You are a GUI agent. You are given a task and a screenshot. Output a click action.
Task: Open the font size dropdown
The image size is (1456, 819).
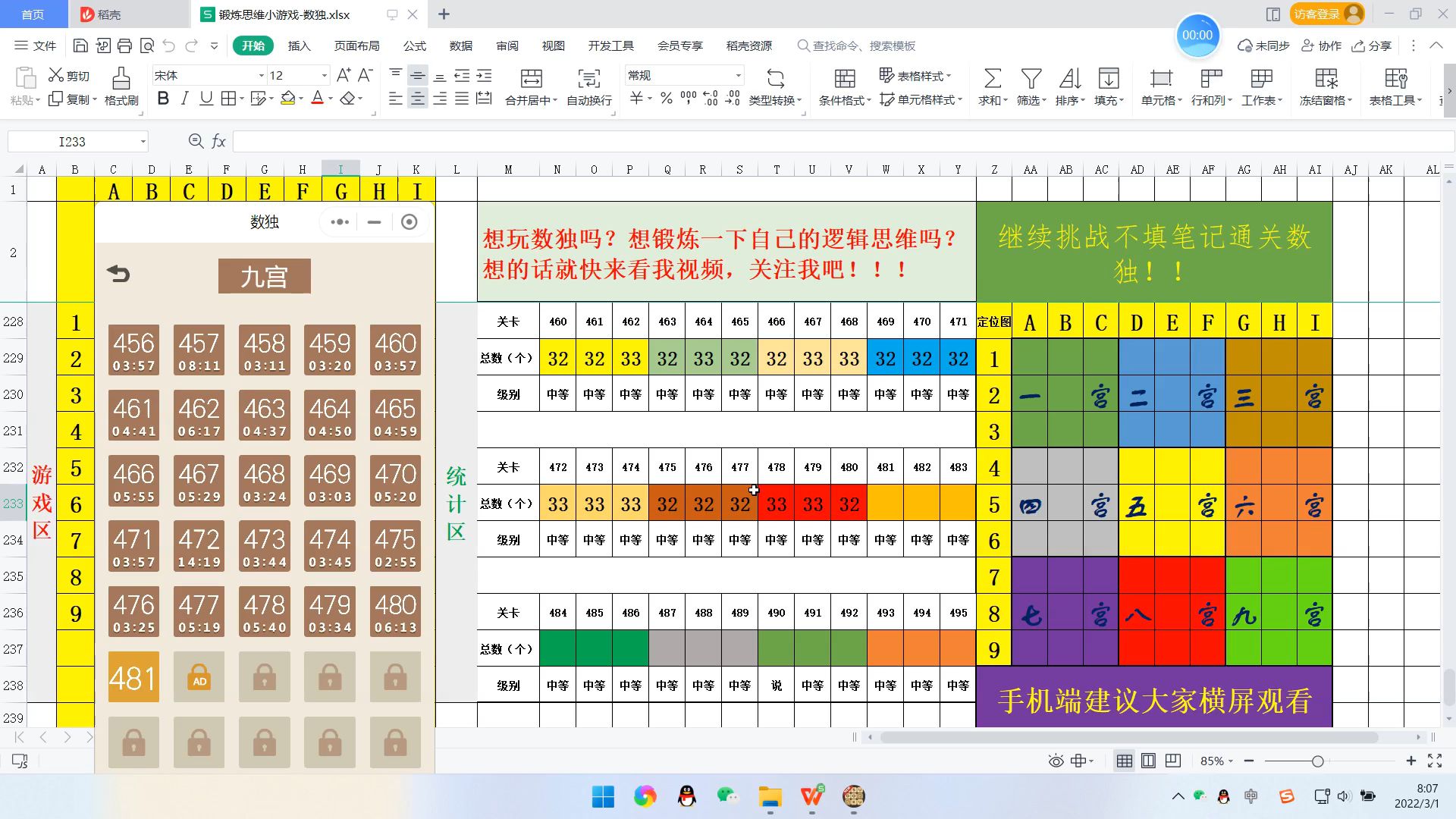[325, 76]
